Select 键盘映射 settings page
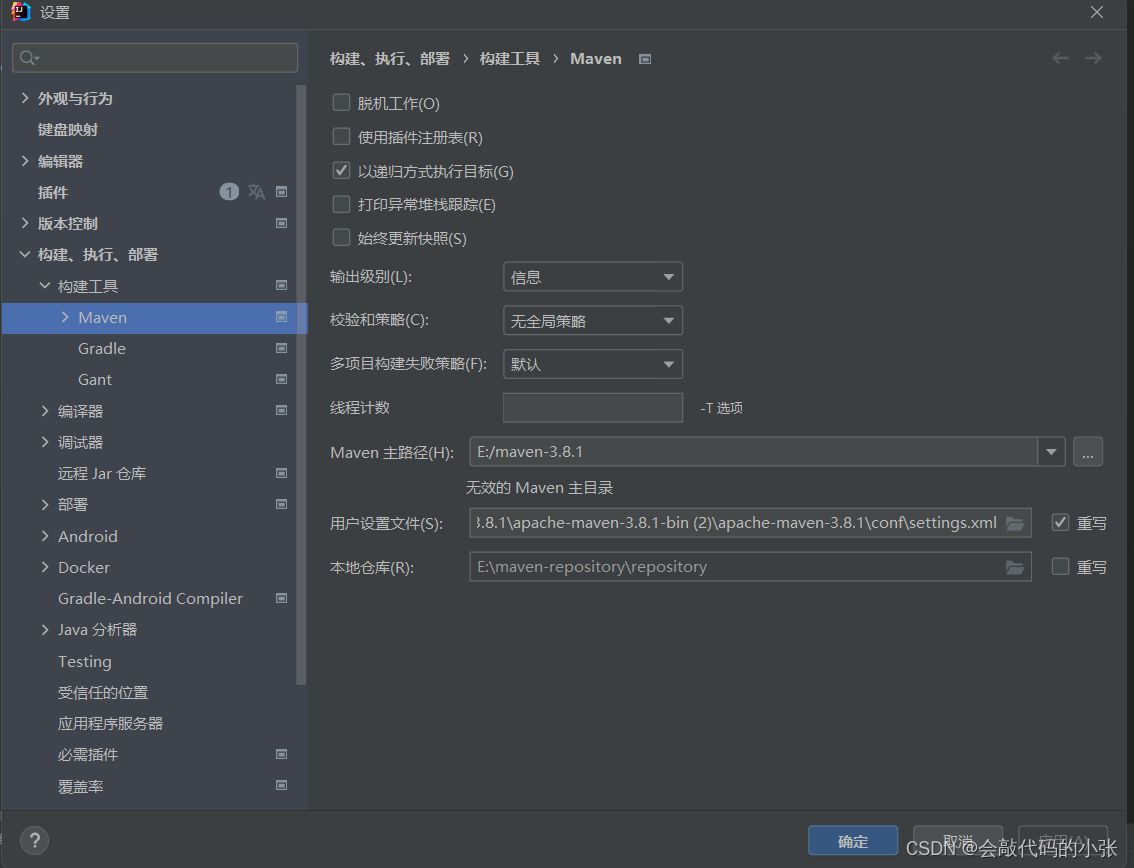 click(x=68, y=129)
